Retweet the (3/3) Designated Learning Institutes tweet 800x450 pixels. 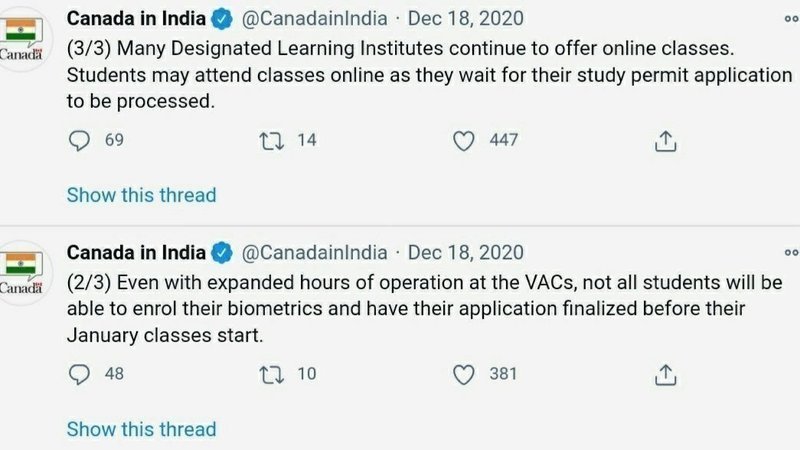(269, 141)
